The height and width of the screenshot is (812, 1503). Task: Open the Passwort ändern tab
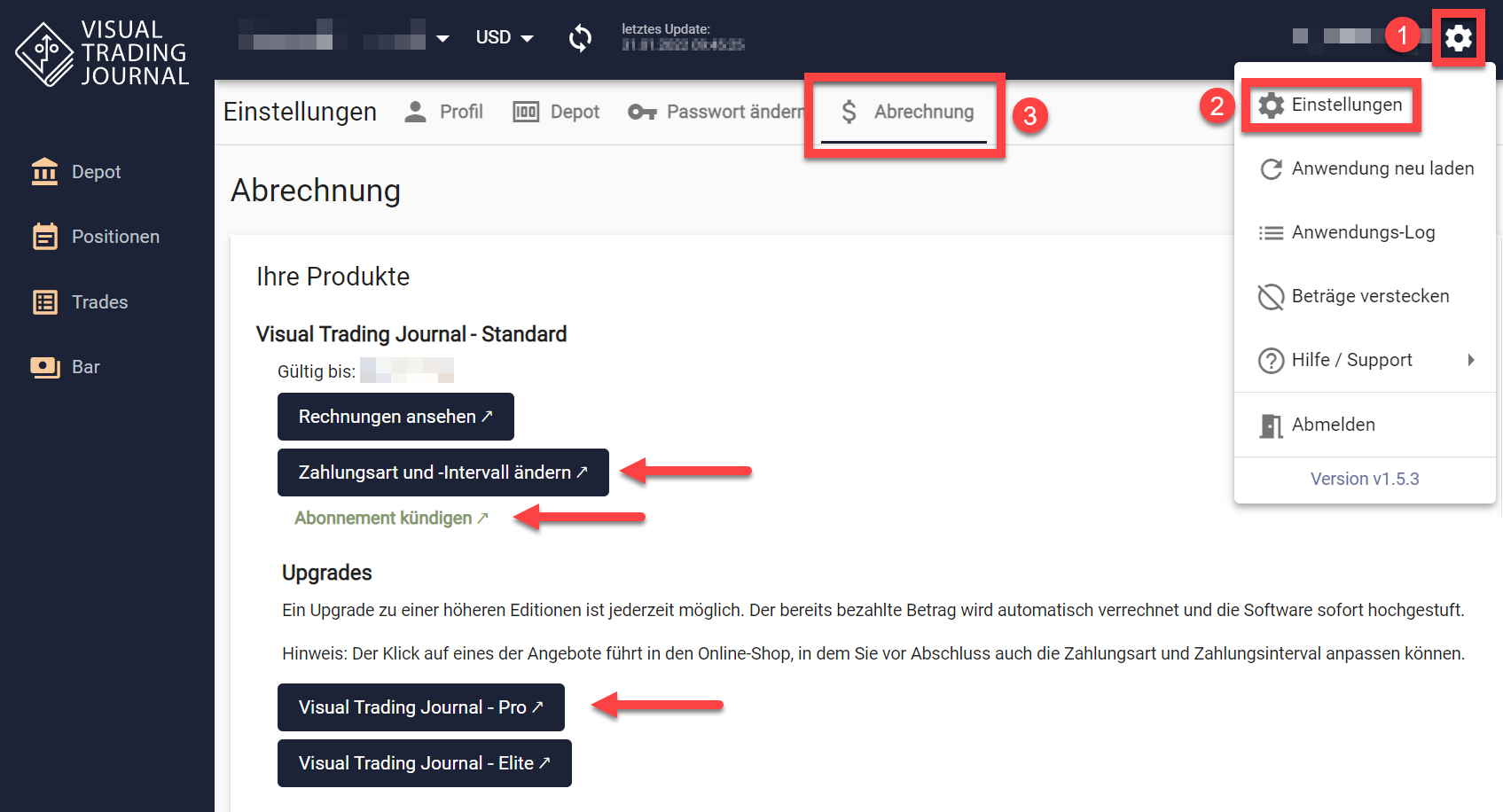tap(716, 112)
